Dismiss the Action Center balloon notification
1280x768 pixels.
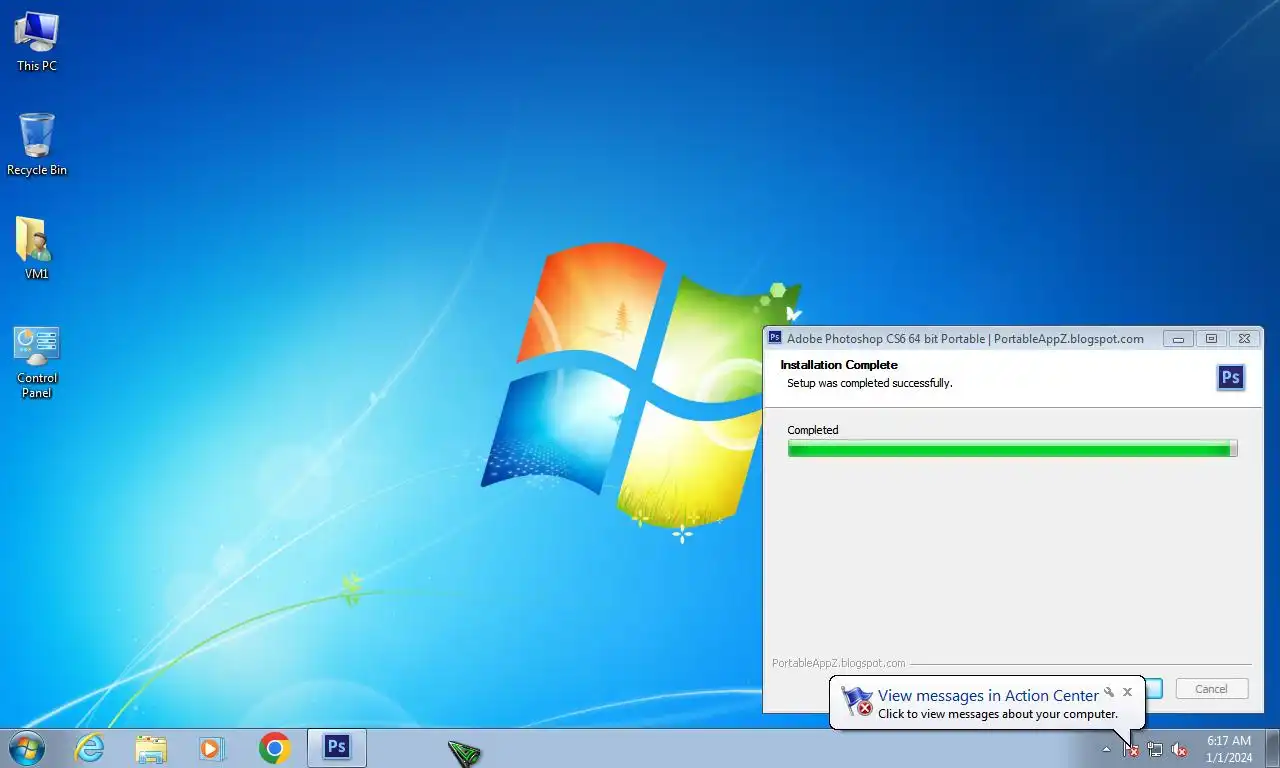point(1127,692)
